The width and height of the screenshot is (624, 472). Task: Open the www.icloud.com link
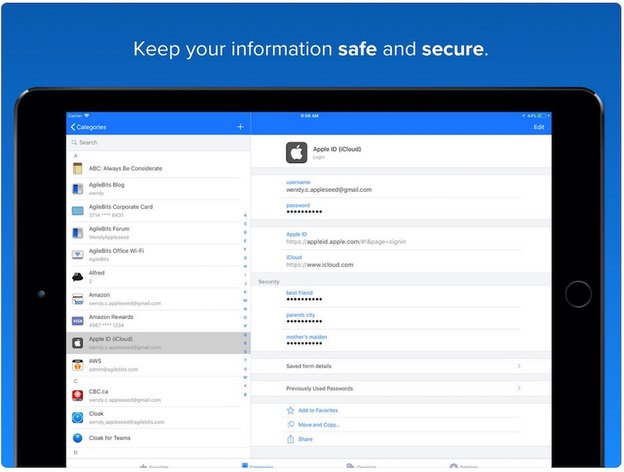click(x=321, y=265)
